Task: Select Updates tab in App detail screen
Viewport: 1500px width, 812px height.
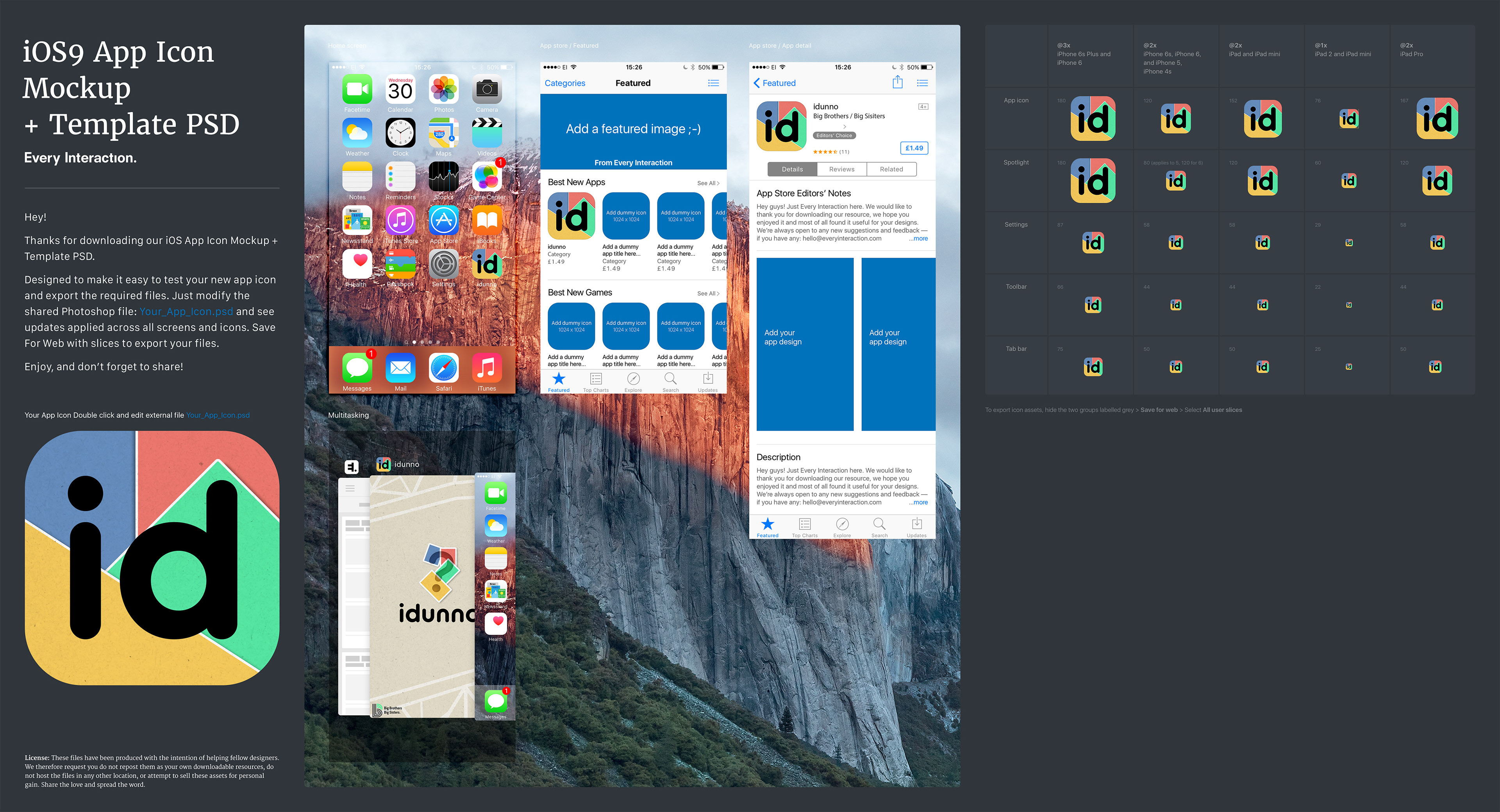Action: (x=916, y=527)
